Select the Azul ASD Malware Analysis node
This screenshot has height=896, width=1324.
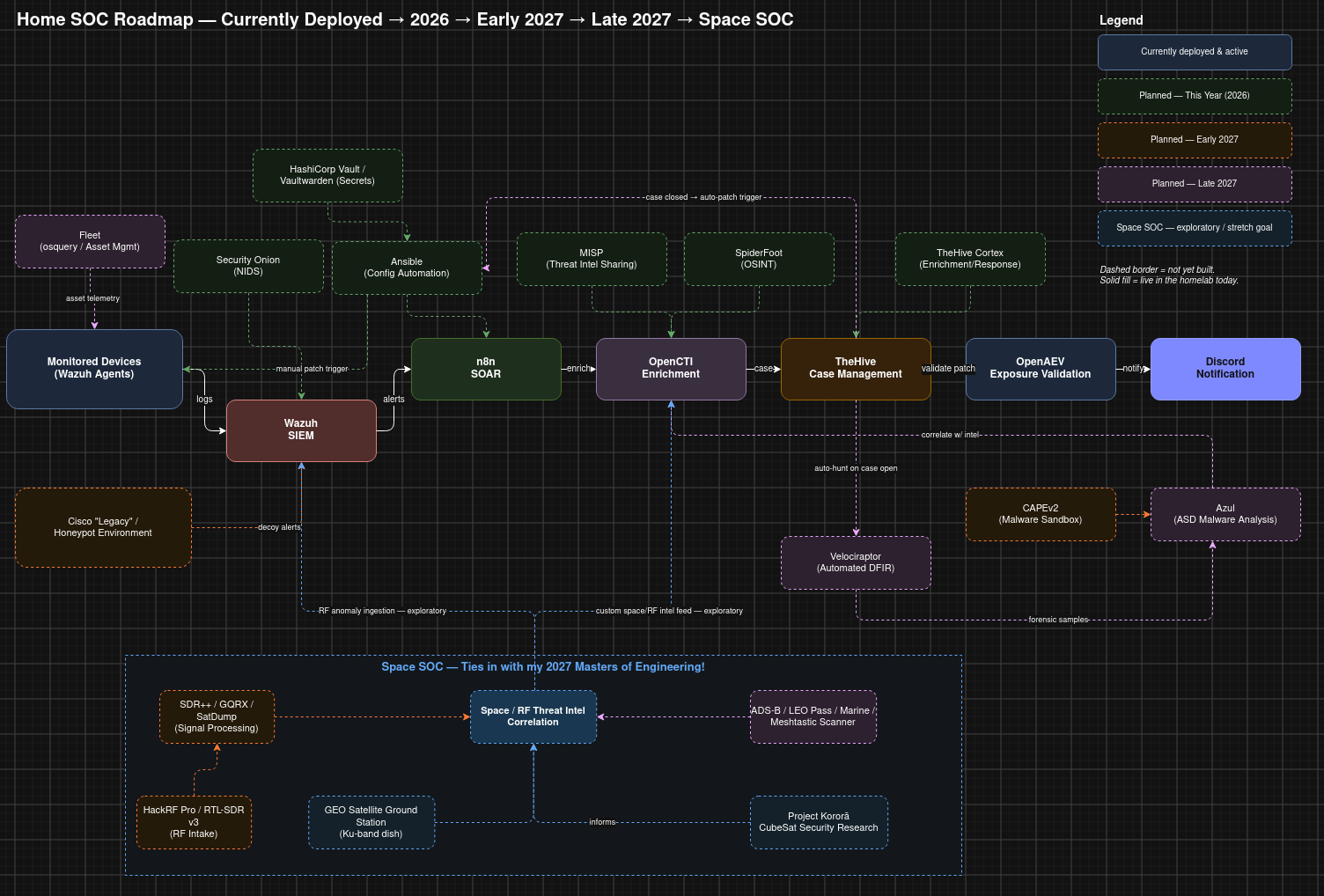(x=1225, y=514)
